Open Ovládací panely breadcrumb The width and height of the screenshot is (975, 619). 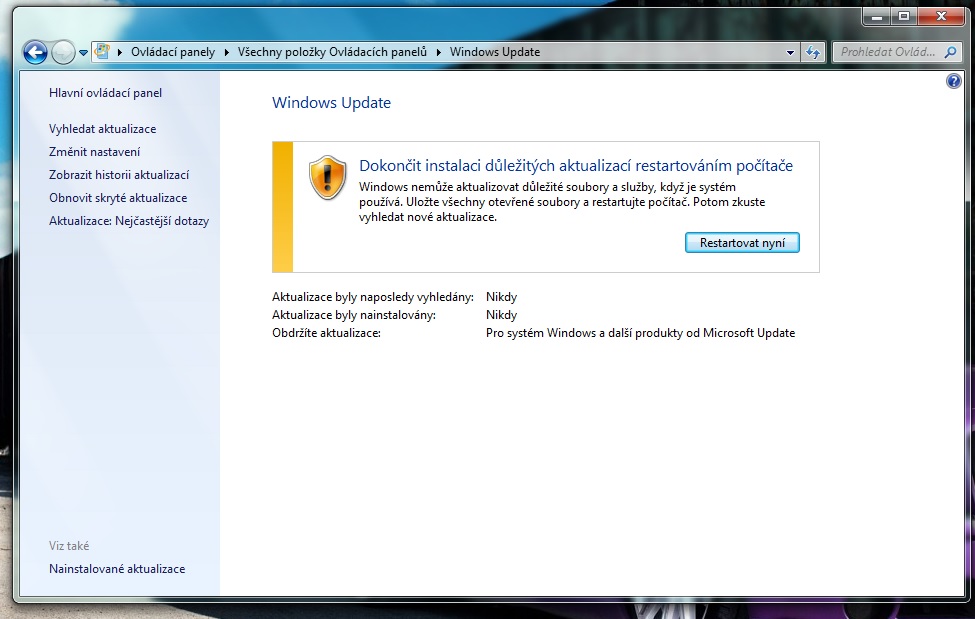pyautogui.click(x=173, y=52)
